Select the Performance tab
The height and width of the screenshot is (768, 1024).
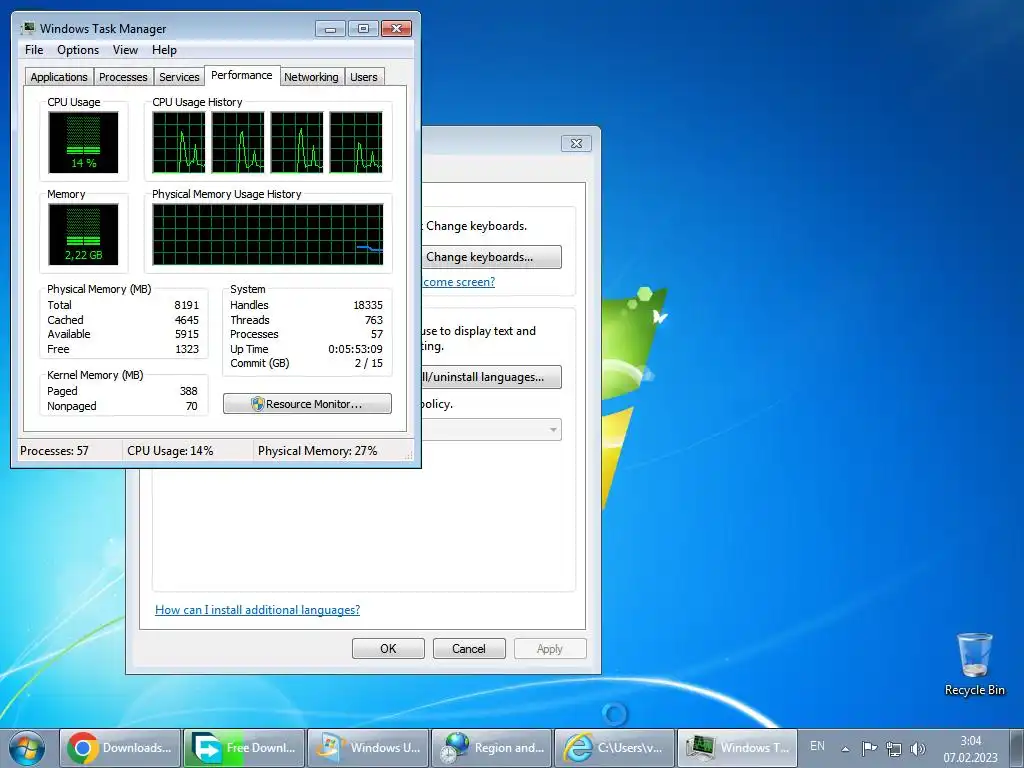242,75
